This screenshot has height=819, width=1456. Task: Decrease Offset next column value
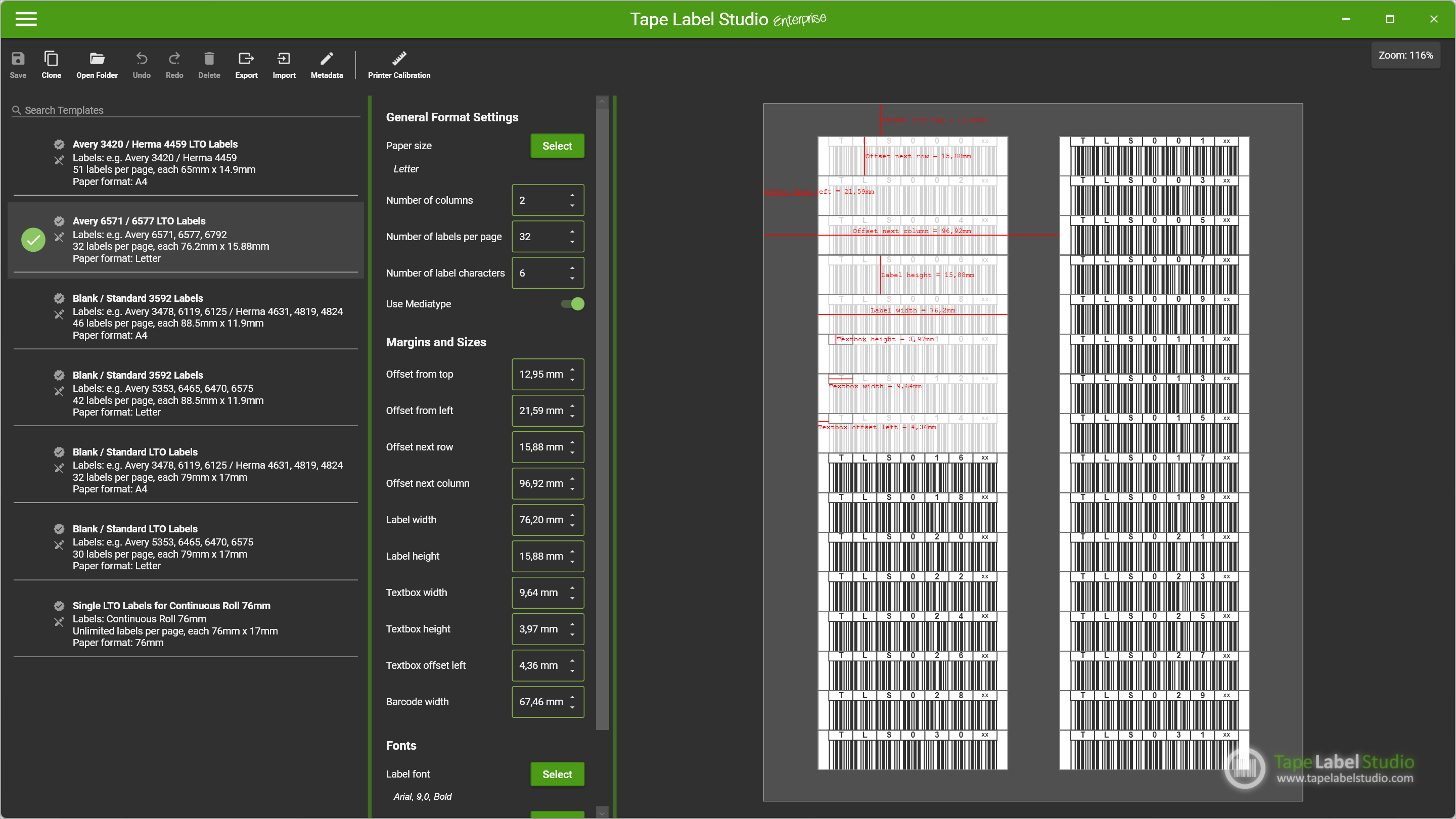pos(572,489)
